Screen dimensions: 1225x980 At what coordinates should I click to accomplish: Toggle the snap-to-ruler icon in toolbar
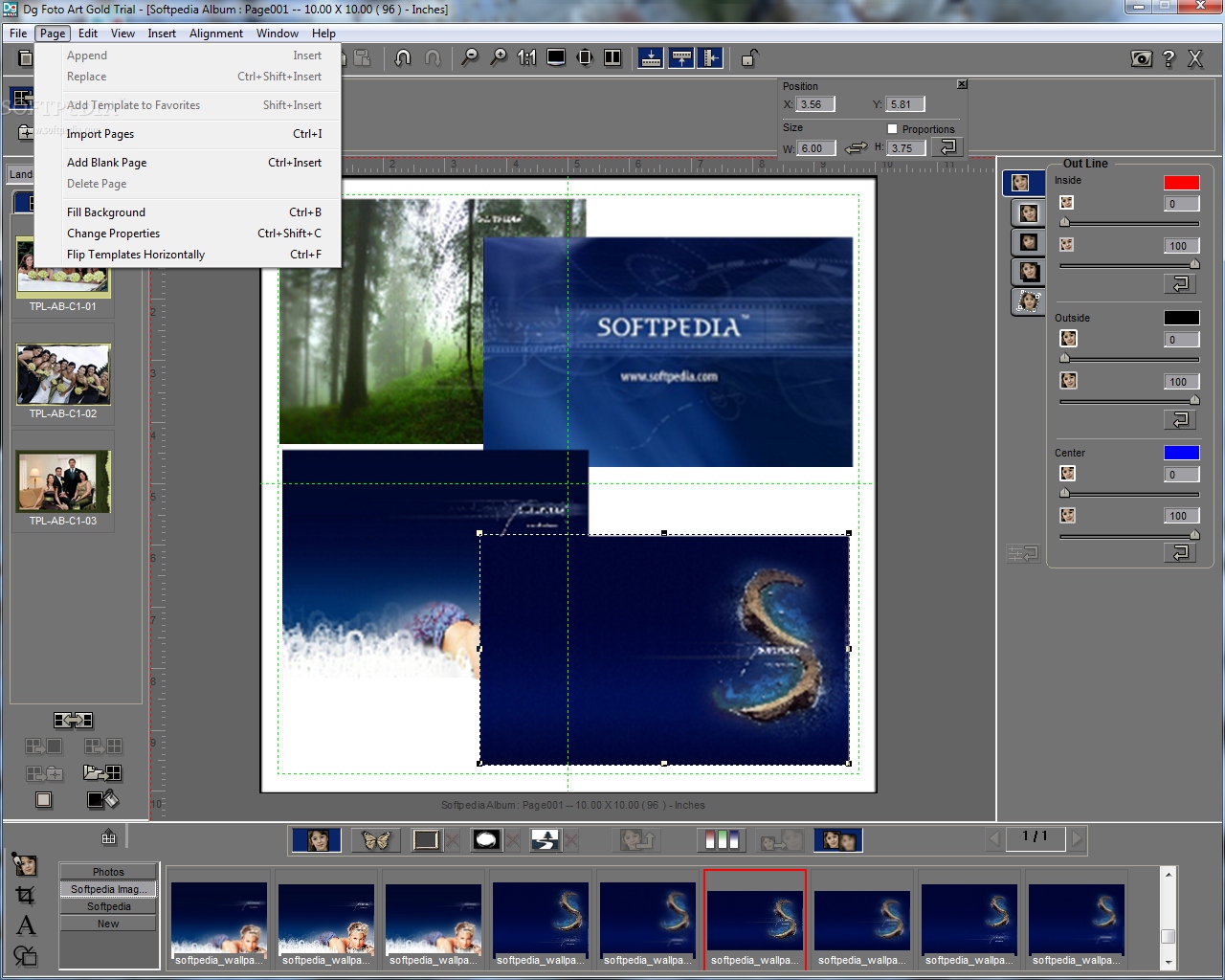point(681,58)
